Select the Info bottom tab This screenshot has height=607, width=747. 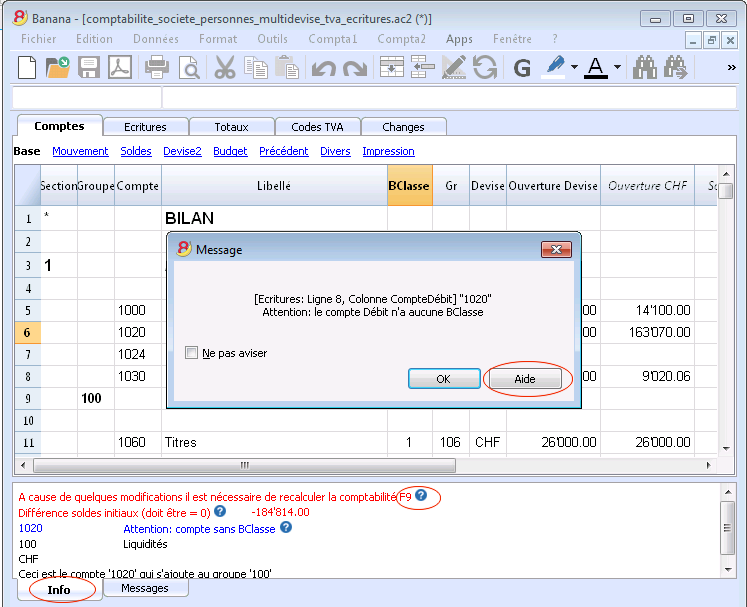pyautogui.click(x=59, y=590)
